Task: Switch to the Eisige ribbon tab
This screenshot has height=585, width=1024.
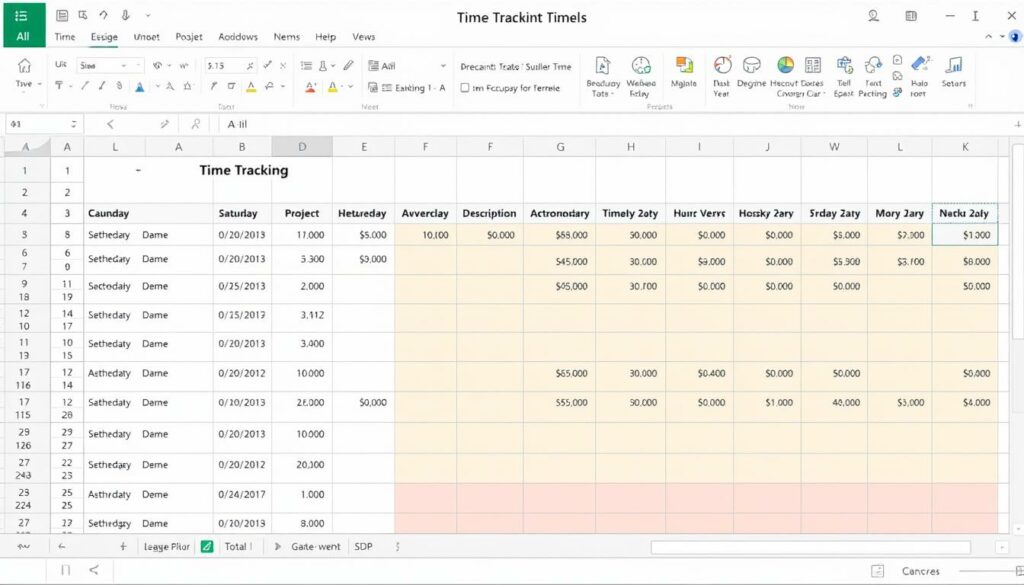Action: (104, 37)
